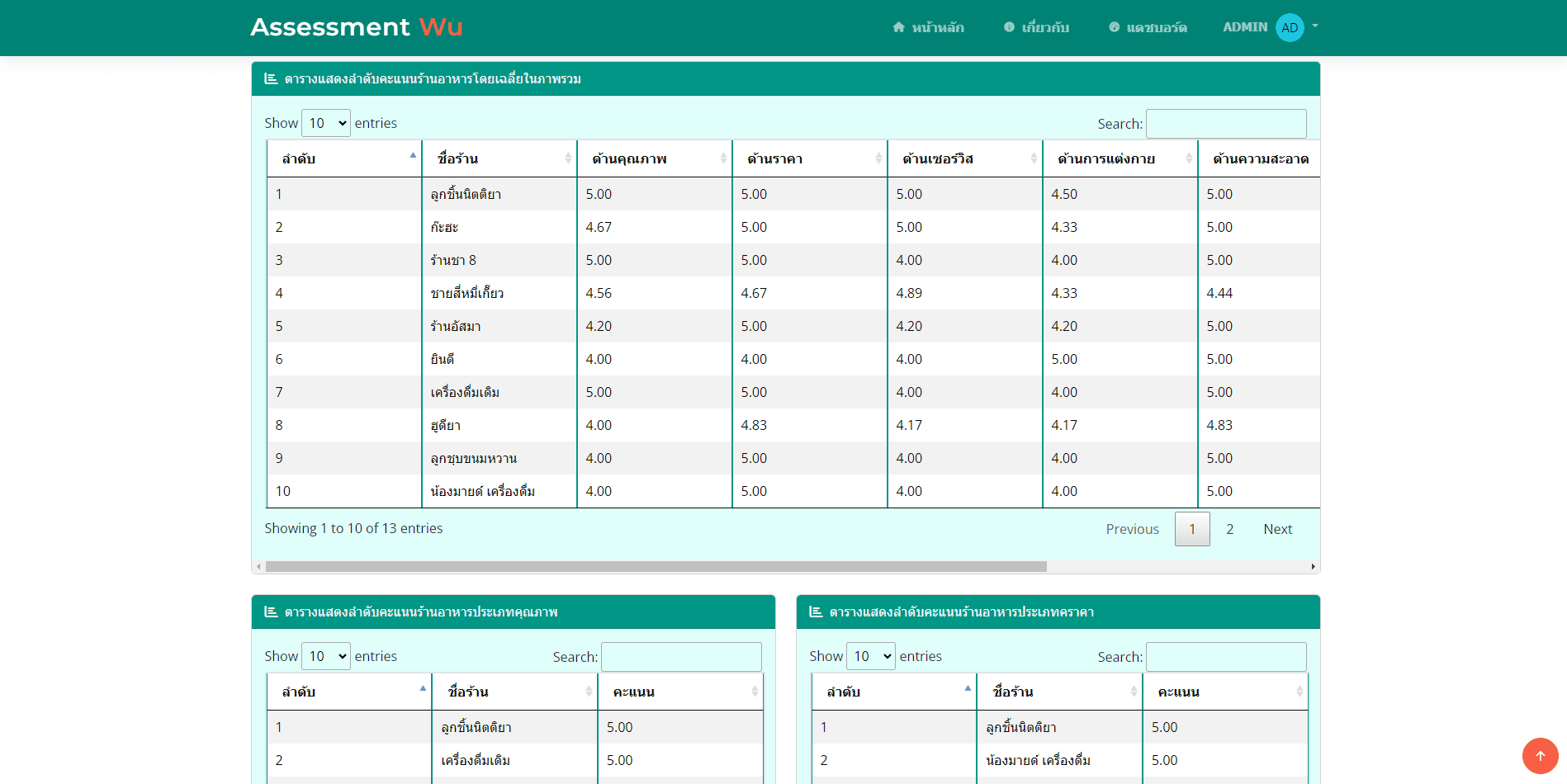1567x784 pixels.
Task: Sort price table by ชื่อร้าน column
Action: tap(1059, 692)
